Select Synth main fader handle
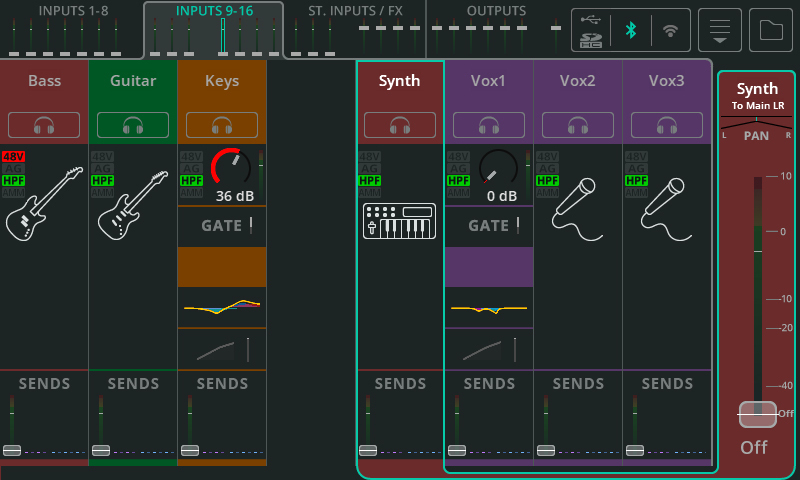 [758, 414]
